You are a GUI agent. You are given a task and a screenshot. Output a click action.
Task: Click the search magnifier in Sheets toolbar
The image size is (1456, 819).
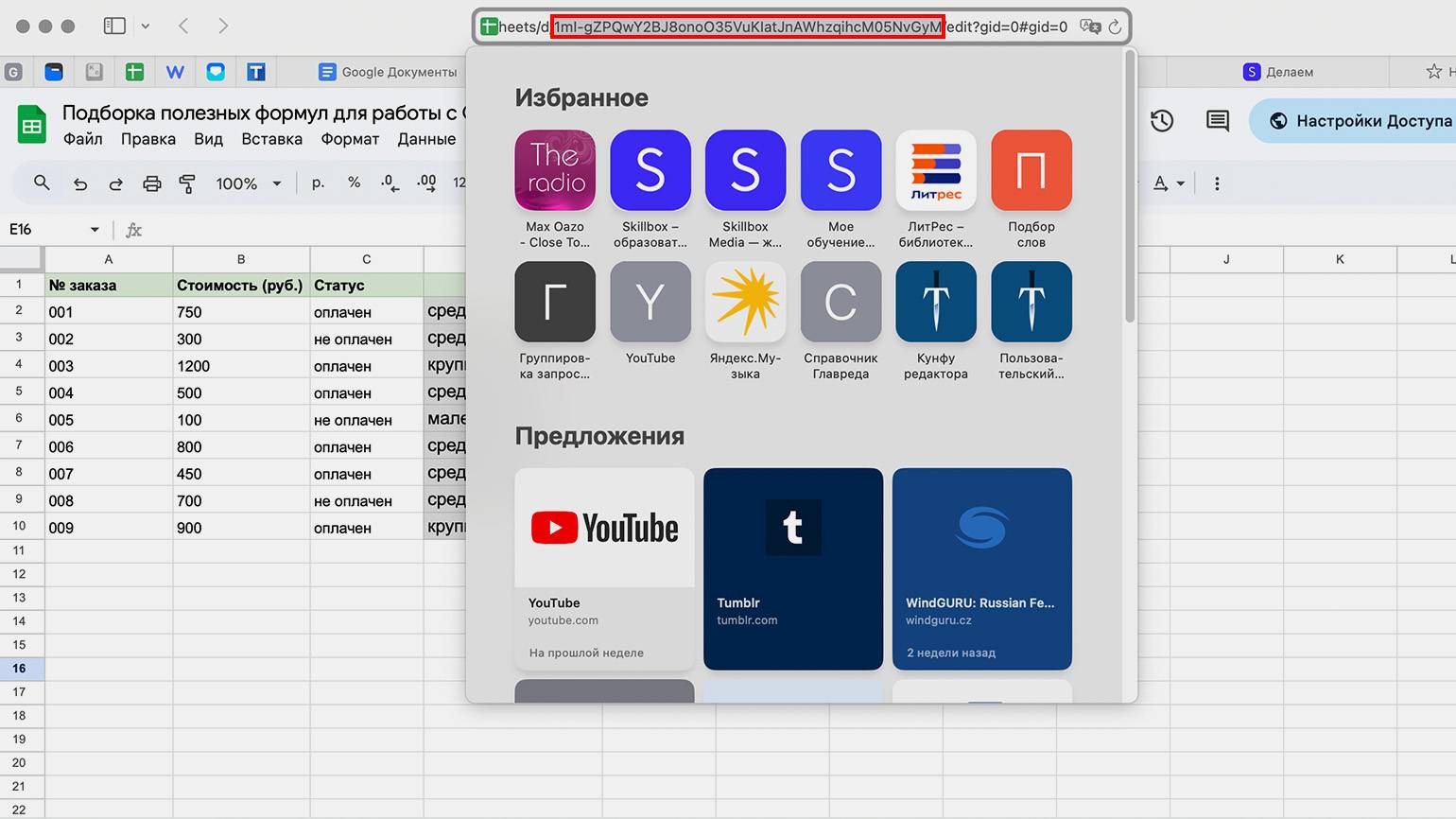tap(42, 183)
